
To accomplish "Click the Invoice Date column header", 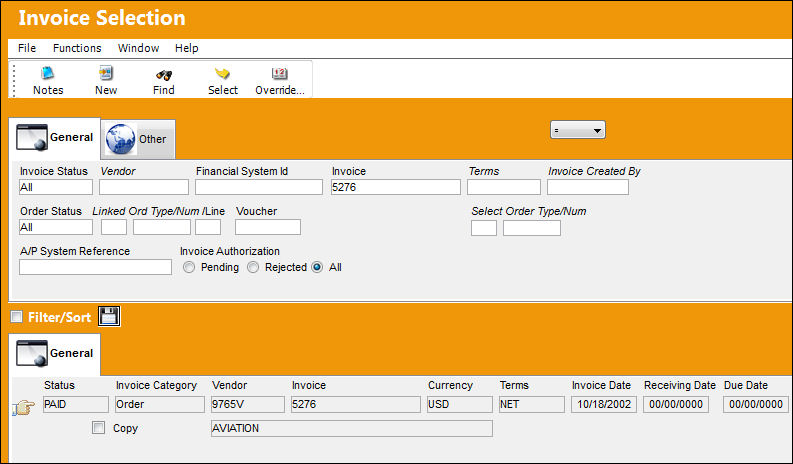I will (601, 385).
